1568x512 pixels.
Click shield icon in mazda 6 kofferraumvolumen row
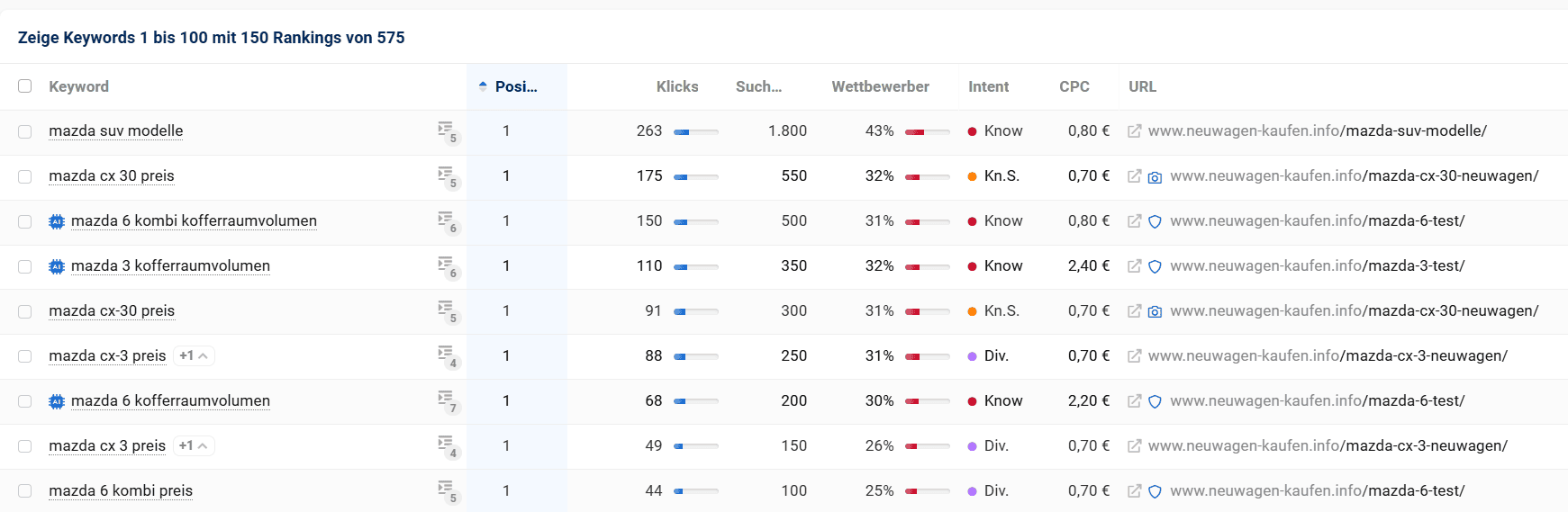point(1155,401)
